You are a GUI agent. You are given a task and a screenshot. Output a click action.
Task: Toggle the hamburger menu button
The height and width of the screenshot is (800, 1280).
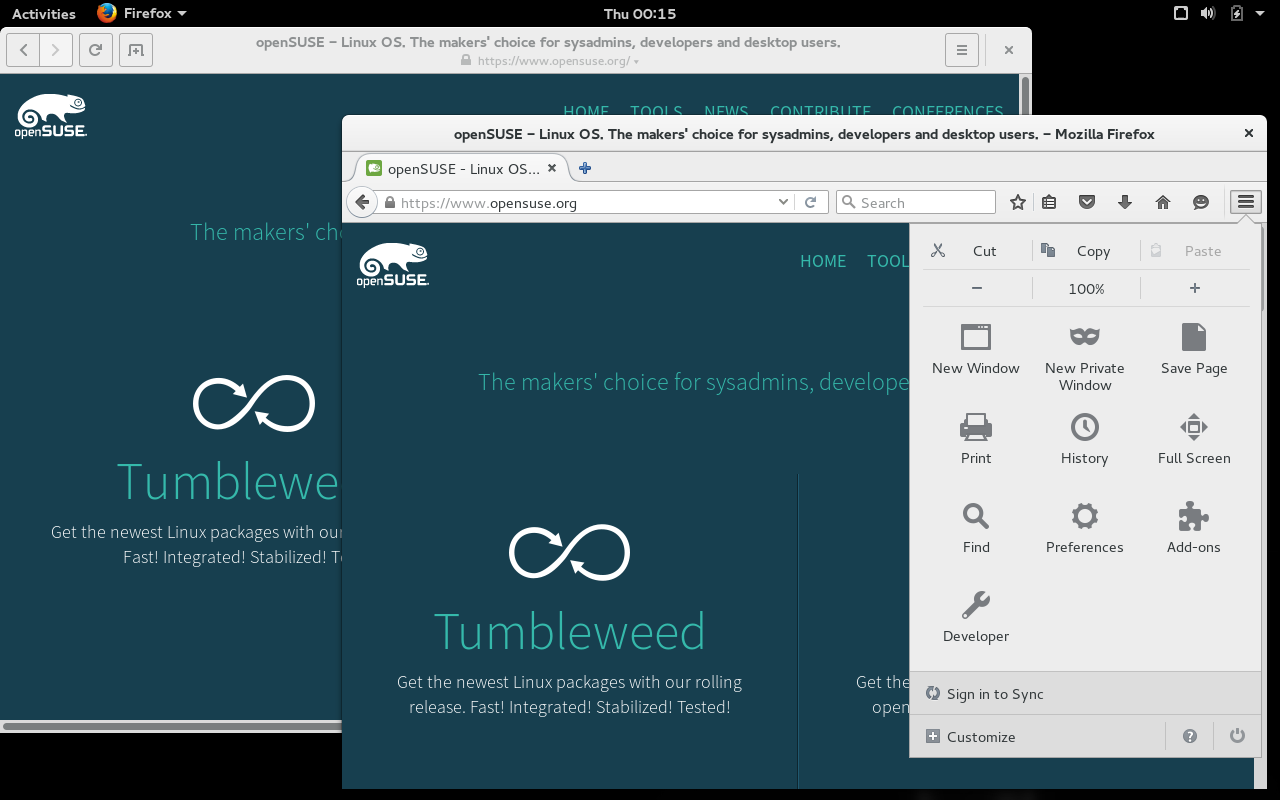(1245, 202)
